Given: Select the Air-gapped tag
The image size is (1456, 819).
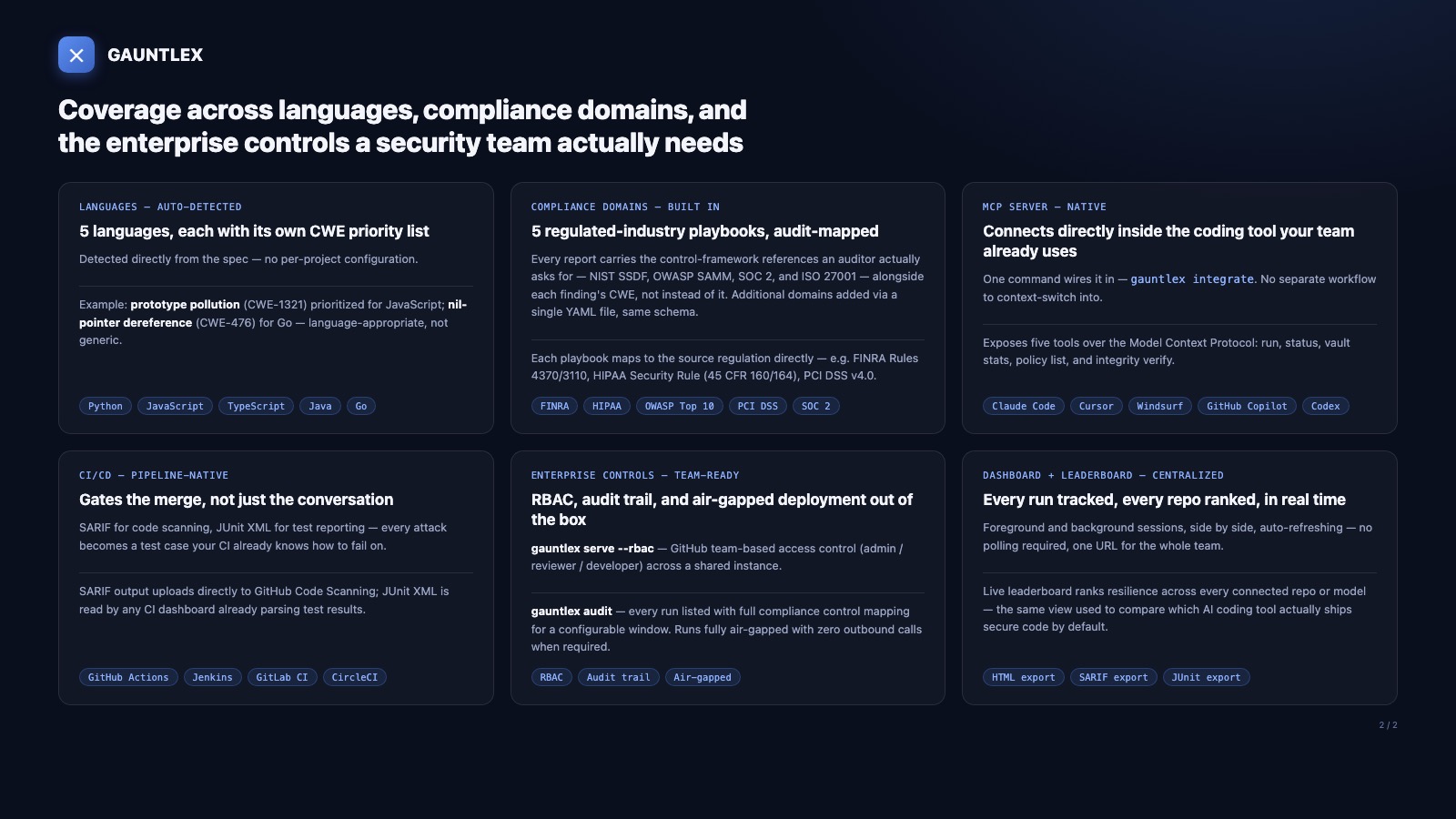Looking at the screenshot, I should 703,677.
